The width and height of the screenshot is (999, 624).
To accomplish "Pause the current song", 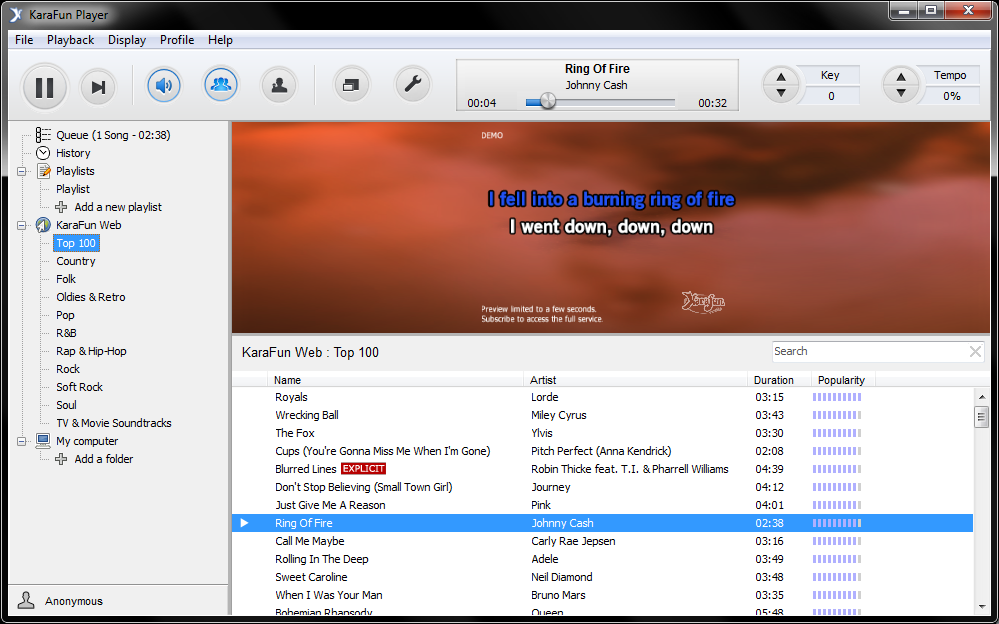I will pos(45,87).
